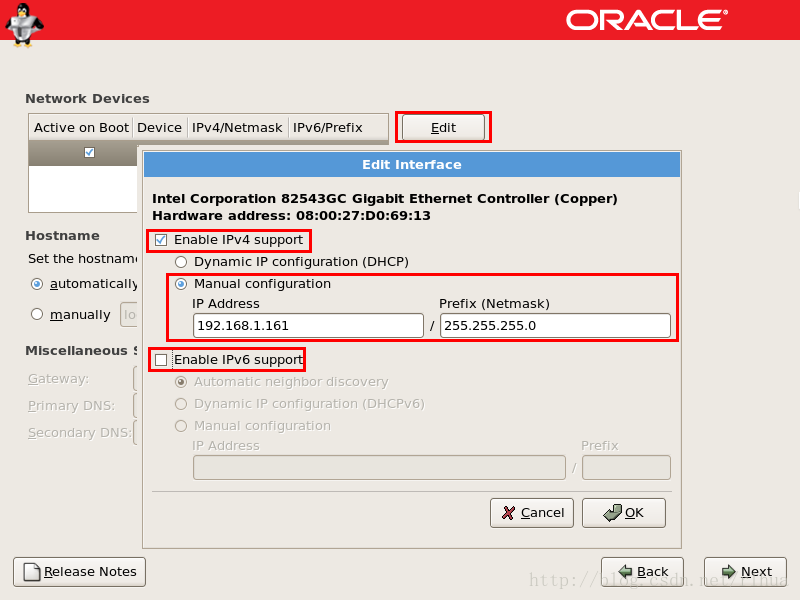The height and width of the screenshot is (600, 800).
Task: Click the red X icon on Cancel
Action: point(508,513)
